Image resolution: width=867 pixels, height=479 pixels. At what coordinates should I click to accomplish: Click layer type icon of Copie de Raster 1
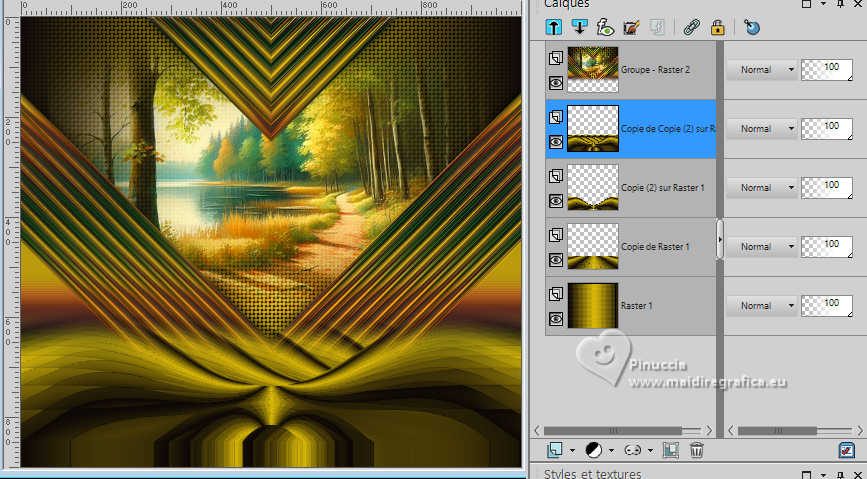[556, 235]
